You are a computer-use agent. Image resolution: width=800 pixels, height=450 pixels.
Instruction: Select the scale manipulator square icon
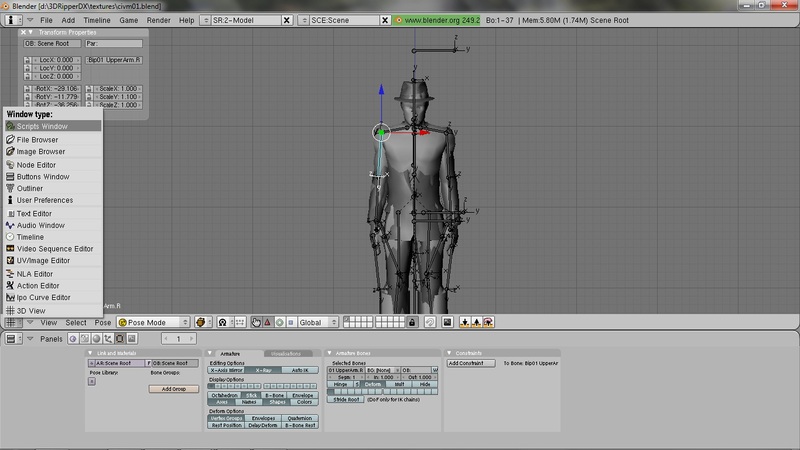click(x=291, y=322)
